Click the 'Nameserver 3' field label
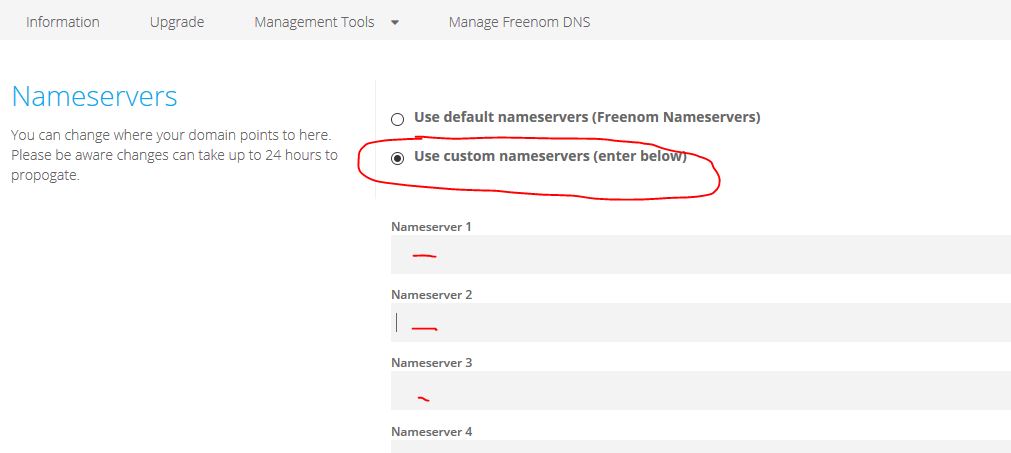 tap(431, 363)
